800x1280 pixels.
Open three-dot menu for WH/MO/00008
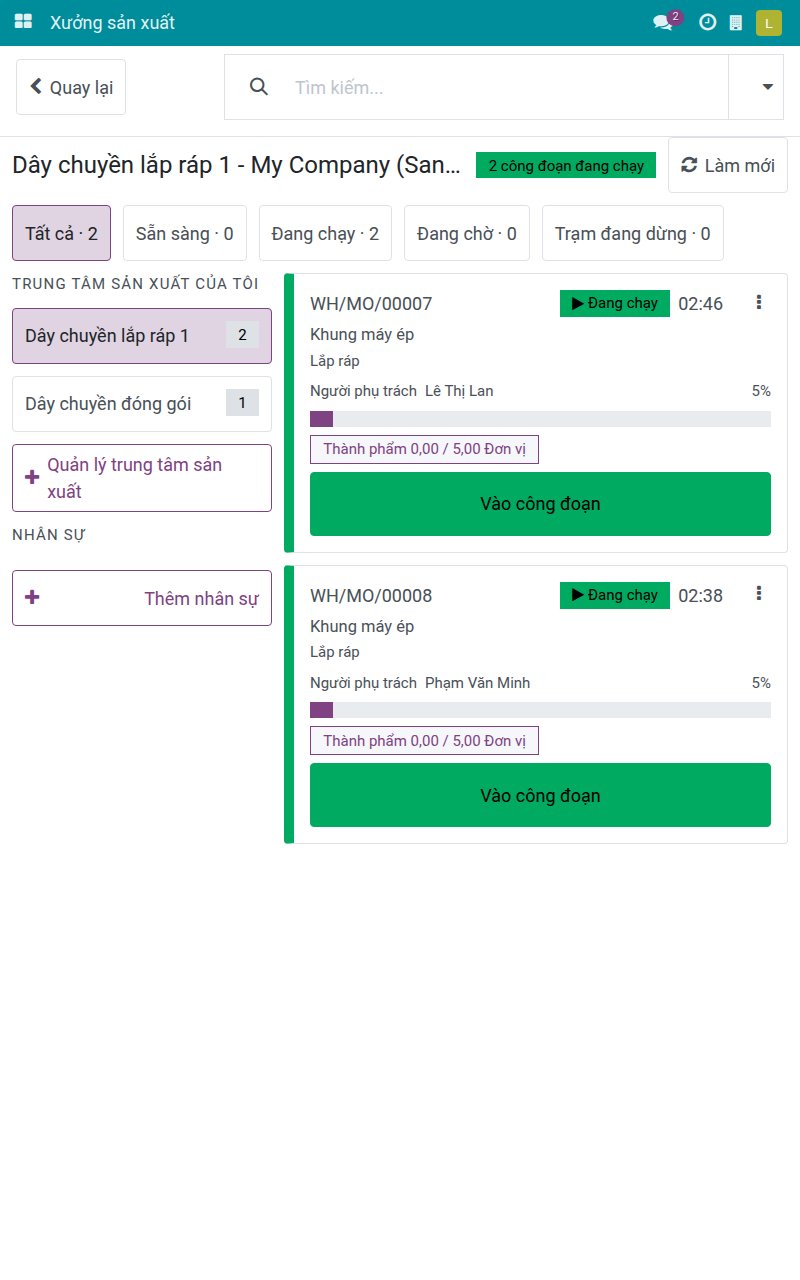759,594
